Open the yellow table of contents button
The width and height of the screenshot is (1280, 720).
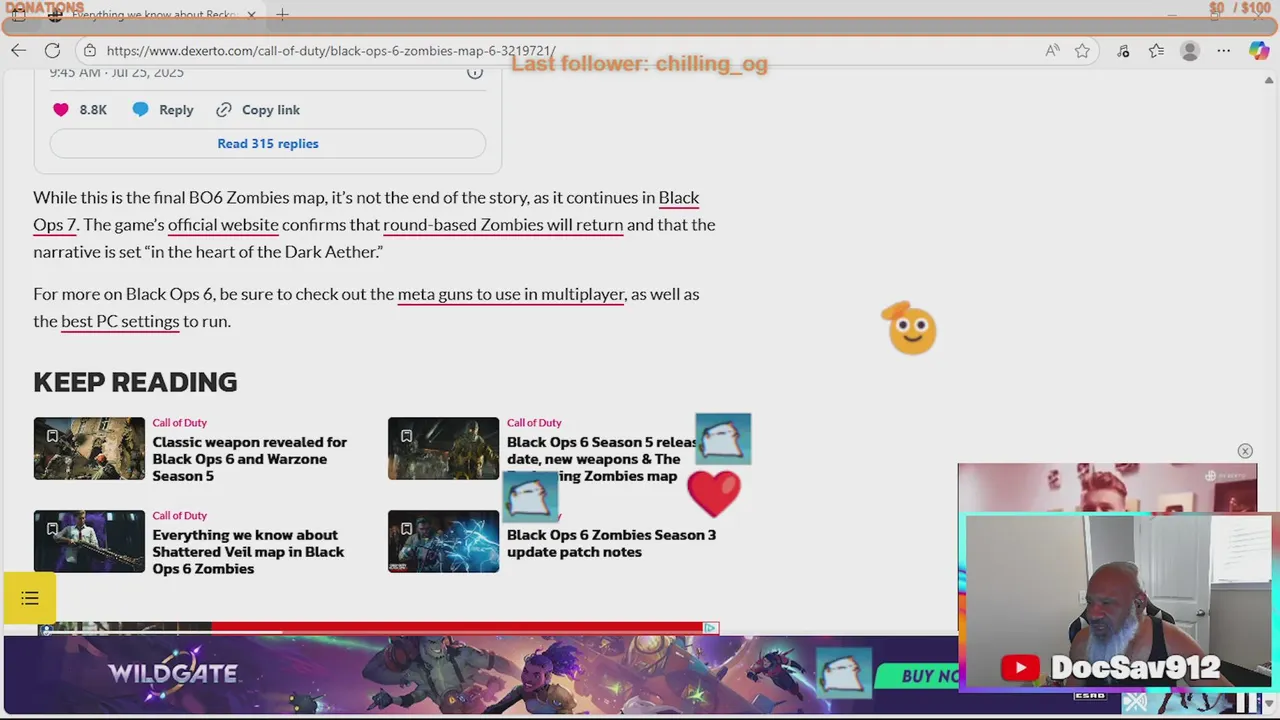29,598
